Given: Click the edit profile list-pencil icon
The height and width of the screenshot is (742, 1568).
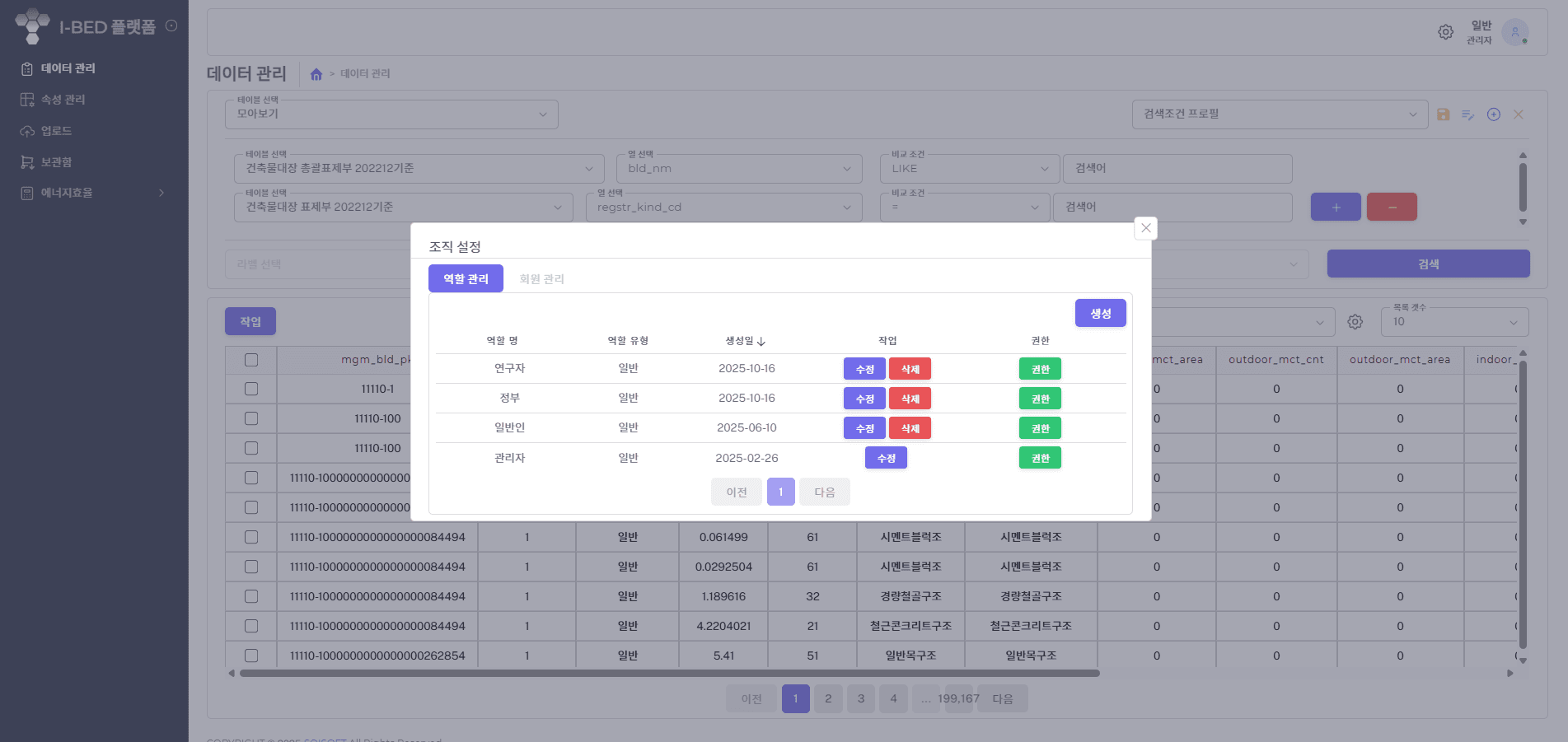Looking at the screenshot, I should point(1467,114).
